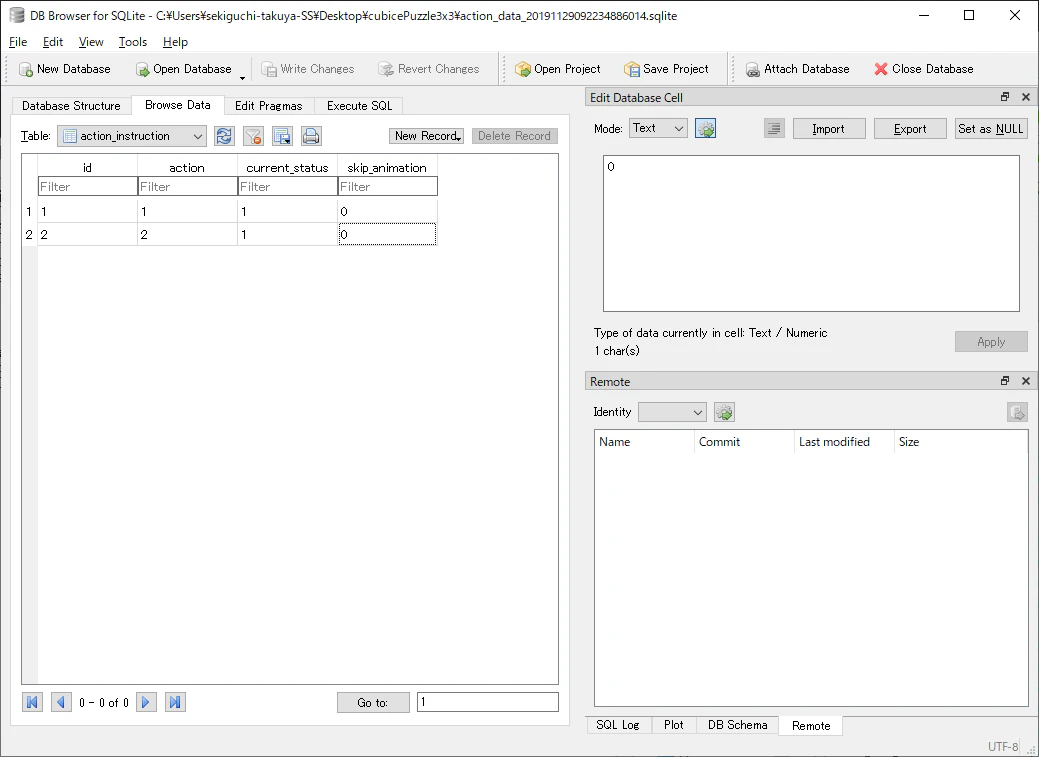This screenshot has width=1039, height=757.
Task: Expand Open Database recent files arrow
Action: click(243, 78)
